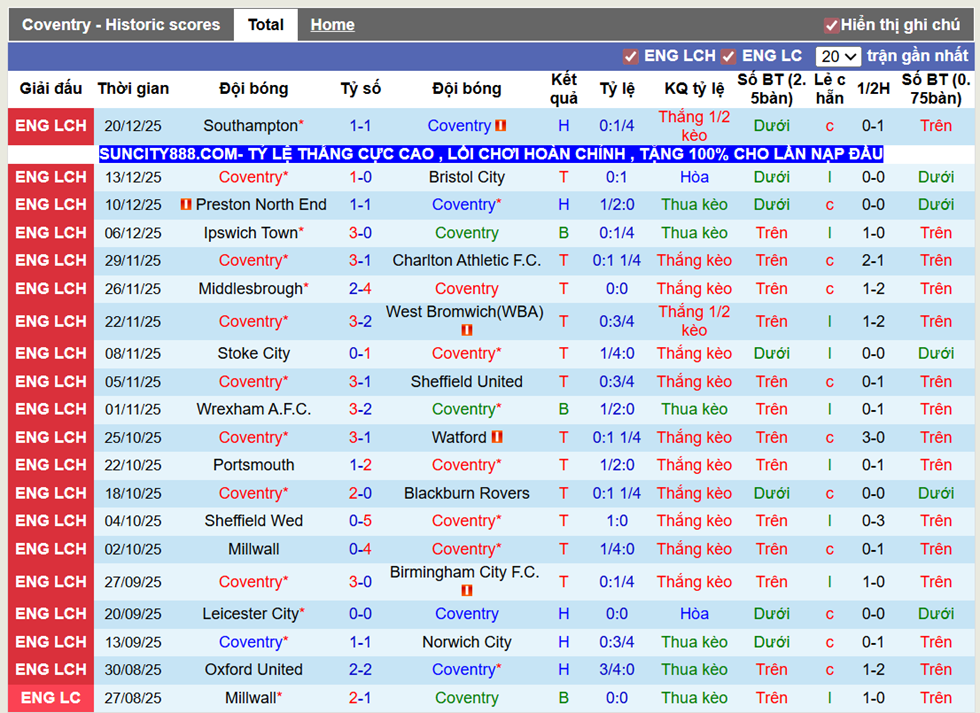Click the Wrexham A.F.C. team name
Viewport: 980px width, 713px height.
(253, 409)
